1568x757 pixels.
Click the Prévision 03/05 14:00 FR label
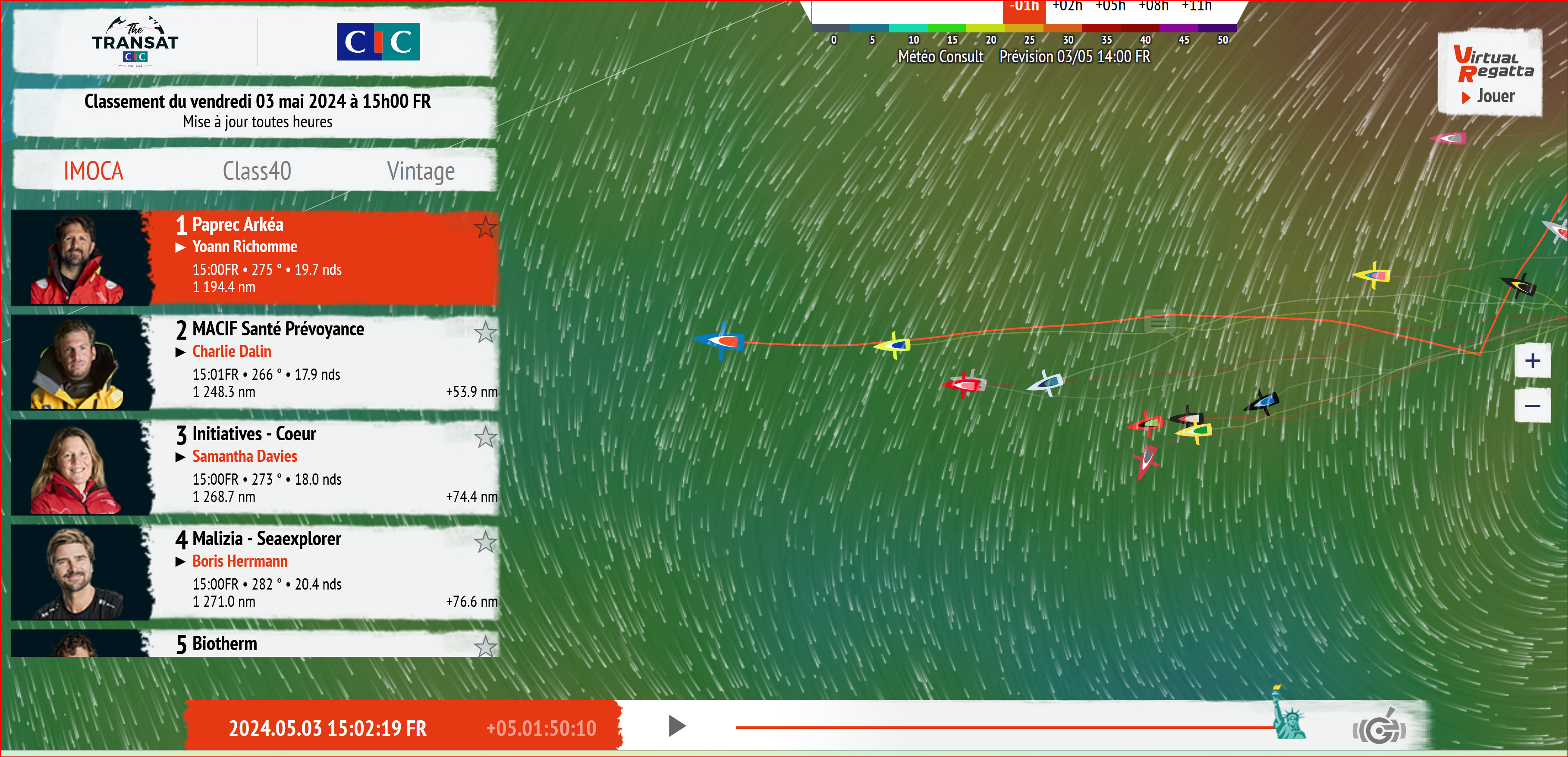1075,57
